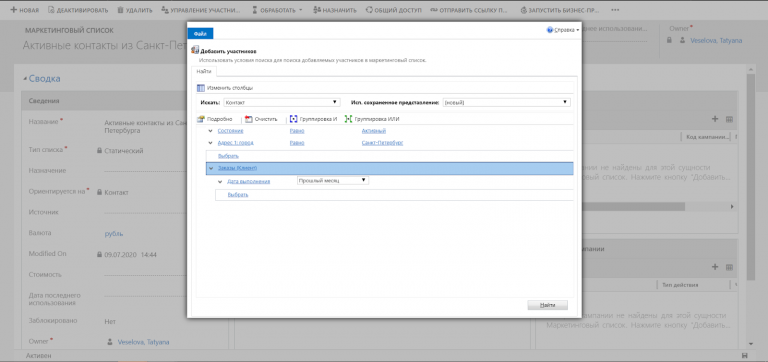Click the Заказы (Клиент) related entity link
Screen dimensions: 768x362
238,168
